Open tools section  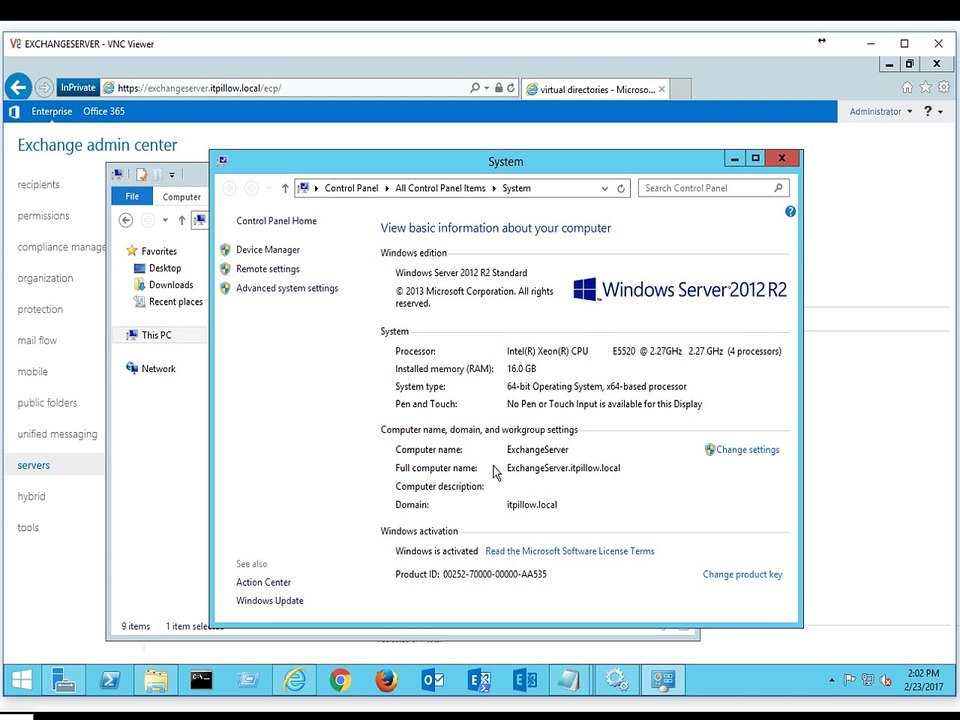click(28, 528)
